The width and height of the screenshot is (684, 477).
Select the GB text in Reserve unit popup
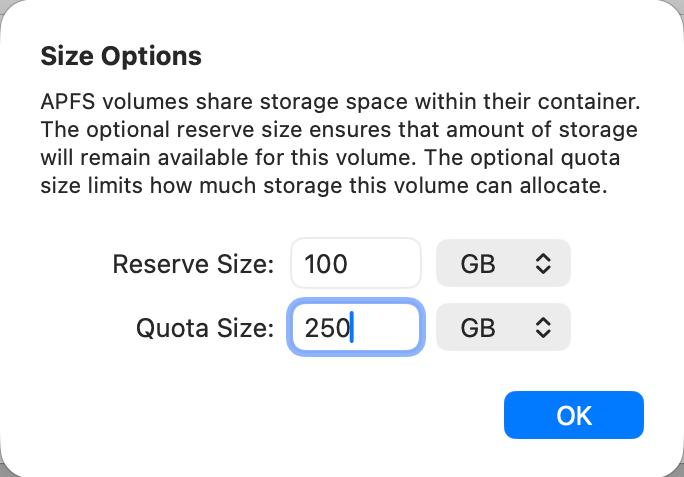point(478,264)
